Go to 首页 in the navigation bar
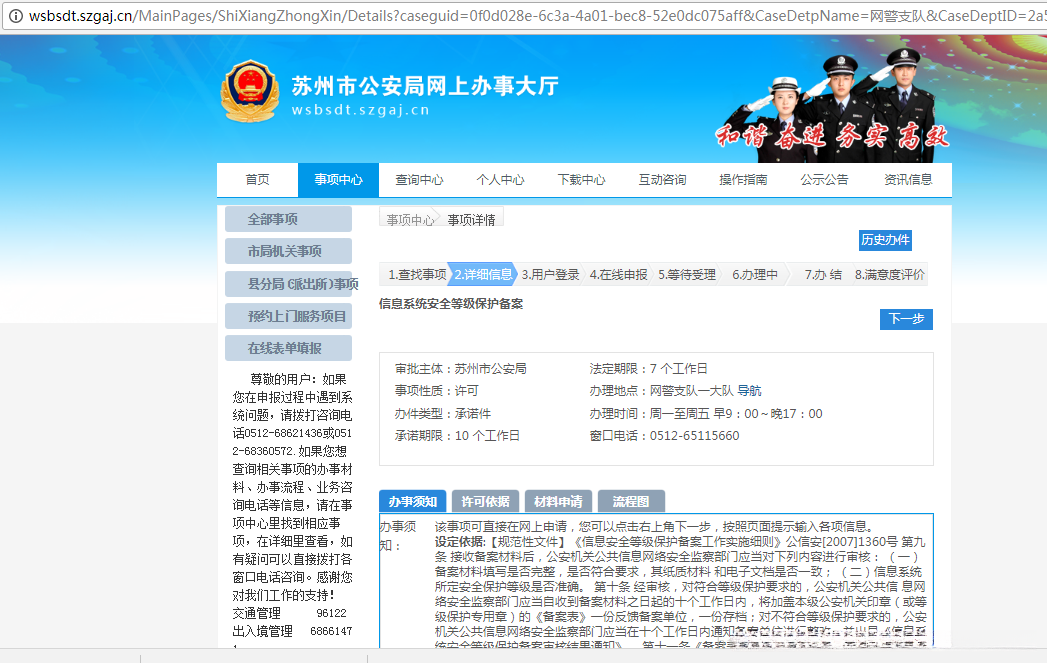This screenshot has width=1047, height=663. click(x=257, y=180)
